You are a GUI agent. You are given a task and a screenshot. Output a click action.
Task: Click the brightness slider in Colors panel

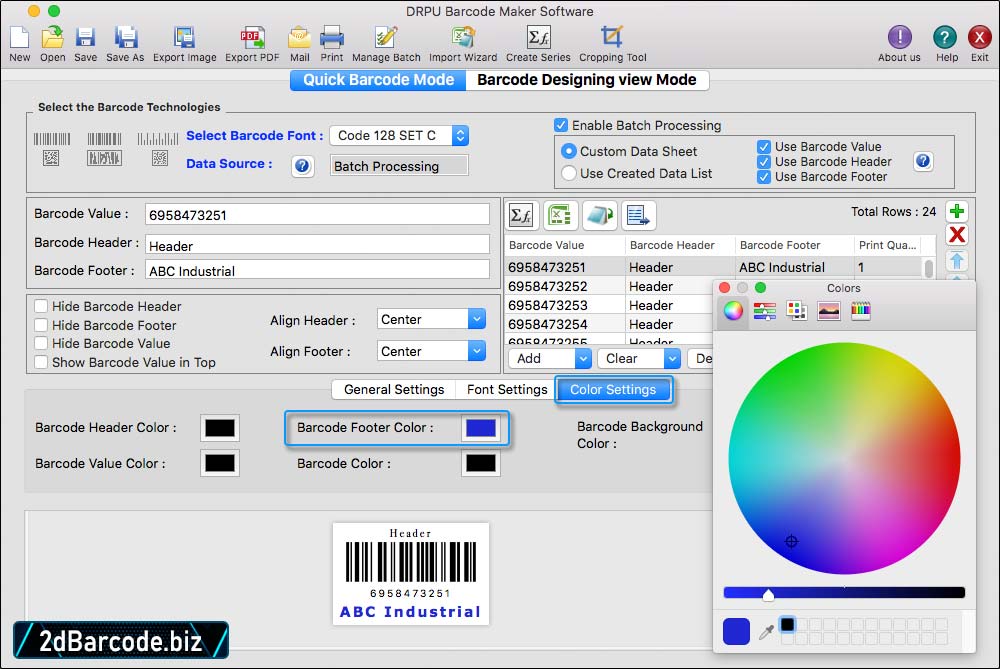coord(844,593)
